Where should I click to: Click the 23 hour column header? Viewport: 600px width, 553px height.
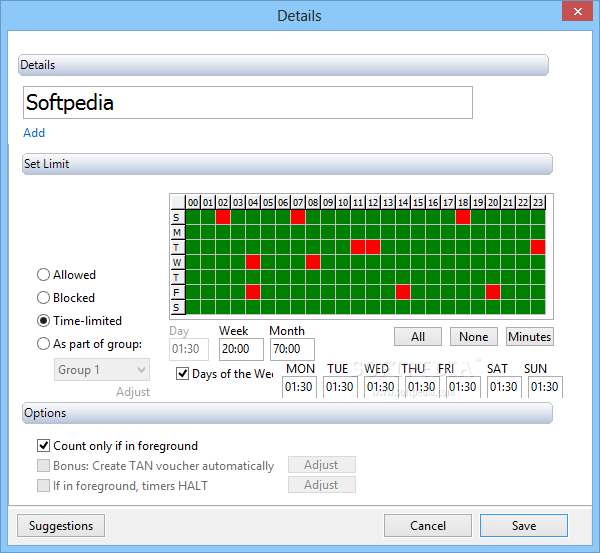tap(538, 202)
